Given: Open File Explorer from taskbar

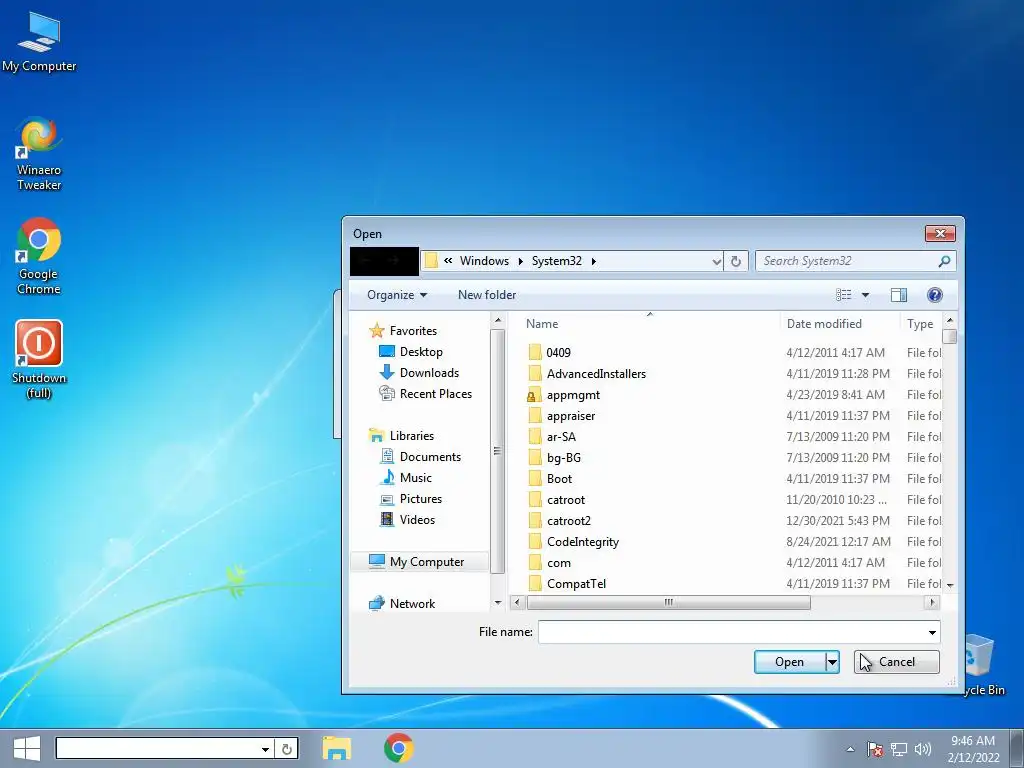Looking at the screenshot, I should 336,748.
